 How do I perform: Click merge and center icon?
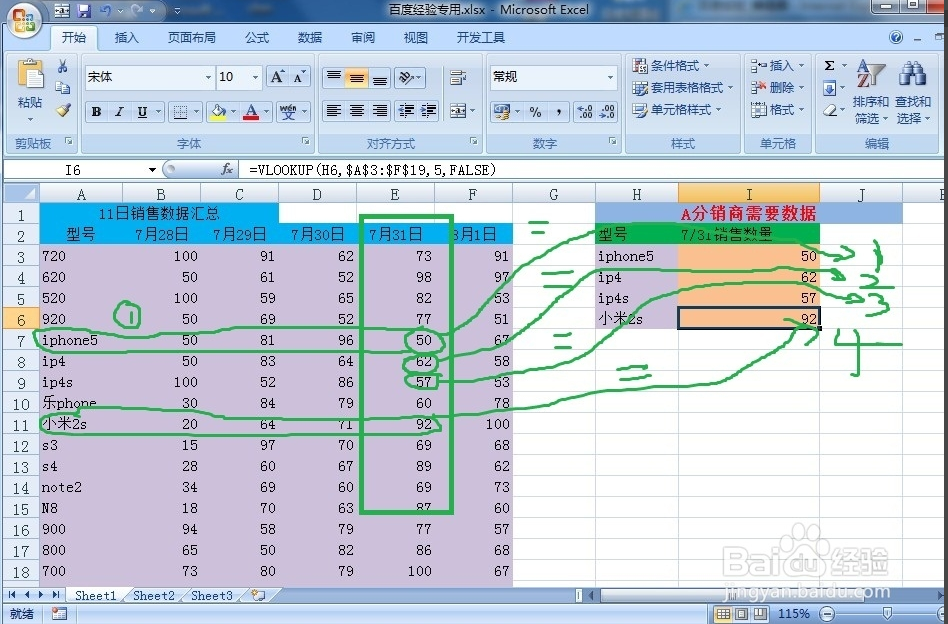pyautogui.click(x=458, y=111)
